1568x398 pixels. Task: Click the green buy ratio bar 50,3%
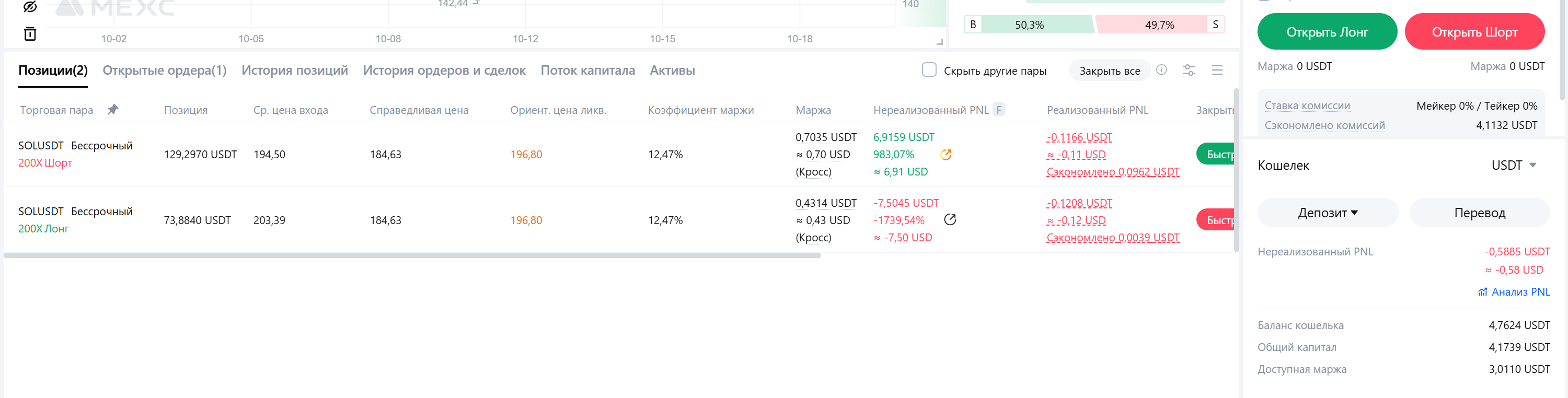click(1035, 25)
